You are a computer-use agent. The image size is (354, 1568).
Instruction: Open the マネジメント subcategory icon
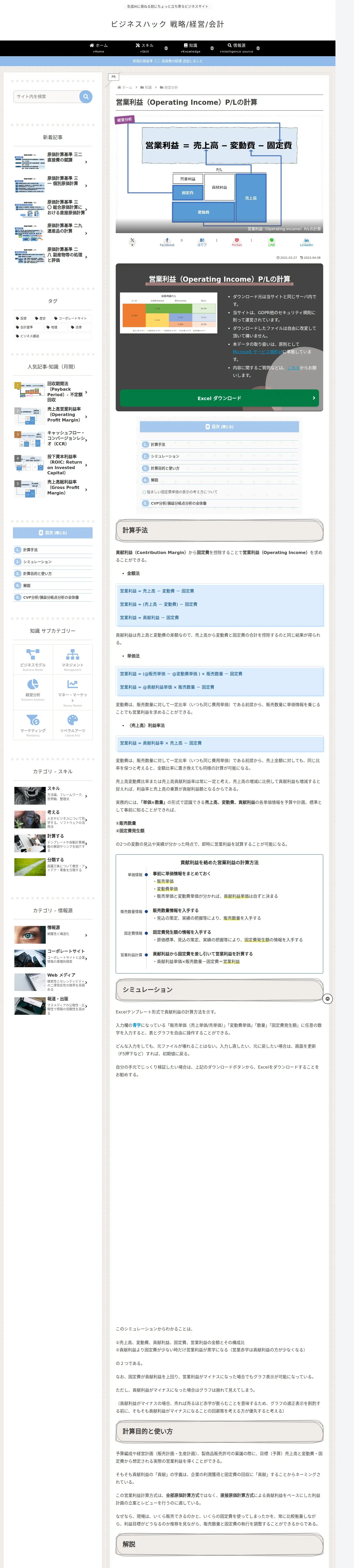[x=72, y=654]
